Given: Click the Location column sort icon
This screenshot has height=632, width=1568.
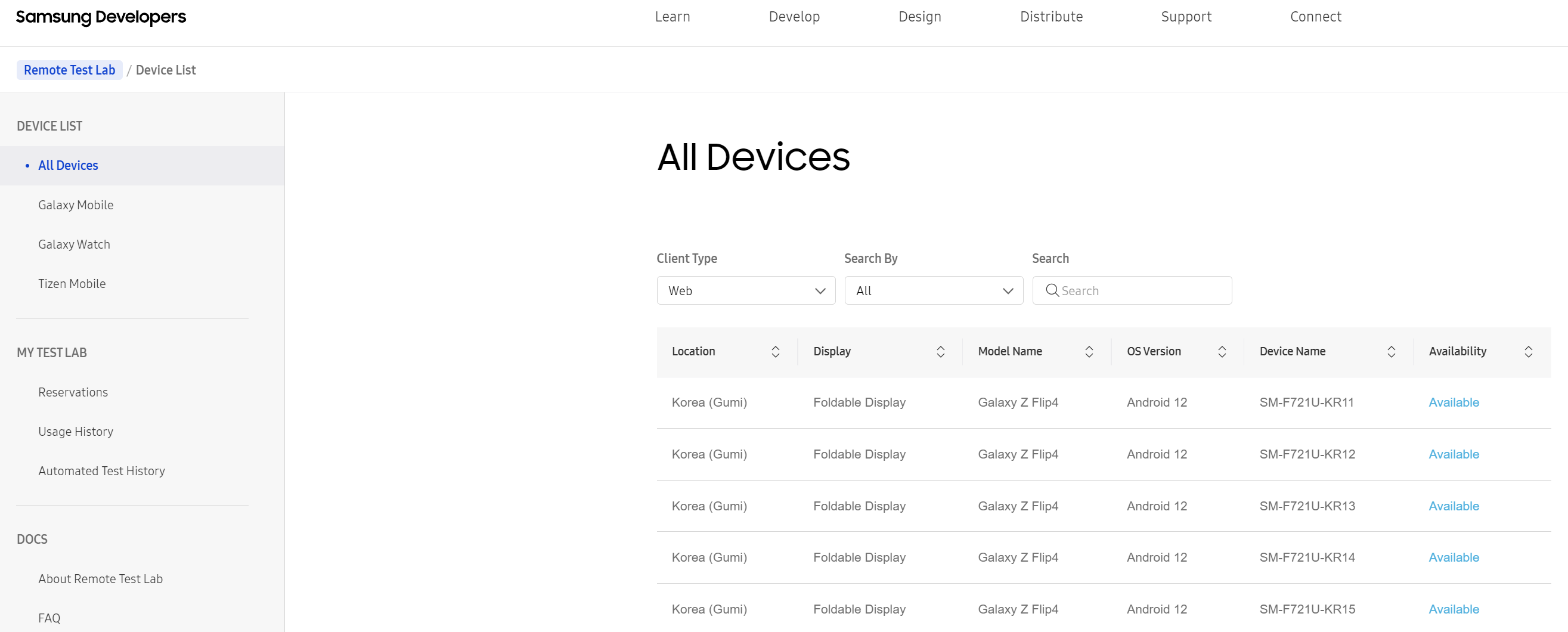Looking at the screenshot, I should pyautogui.click(x=775, y=351).
